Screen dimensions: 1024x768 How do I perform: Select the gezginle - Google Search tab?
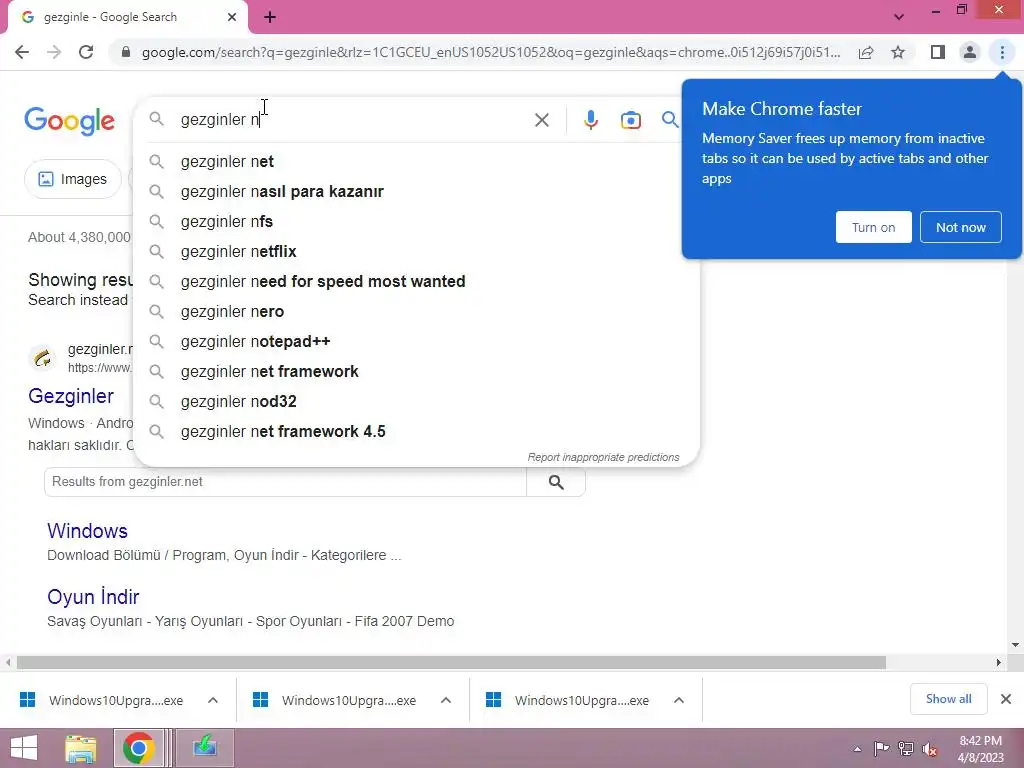(127, 17)
